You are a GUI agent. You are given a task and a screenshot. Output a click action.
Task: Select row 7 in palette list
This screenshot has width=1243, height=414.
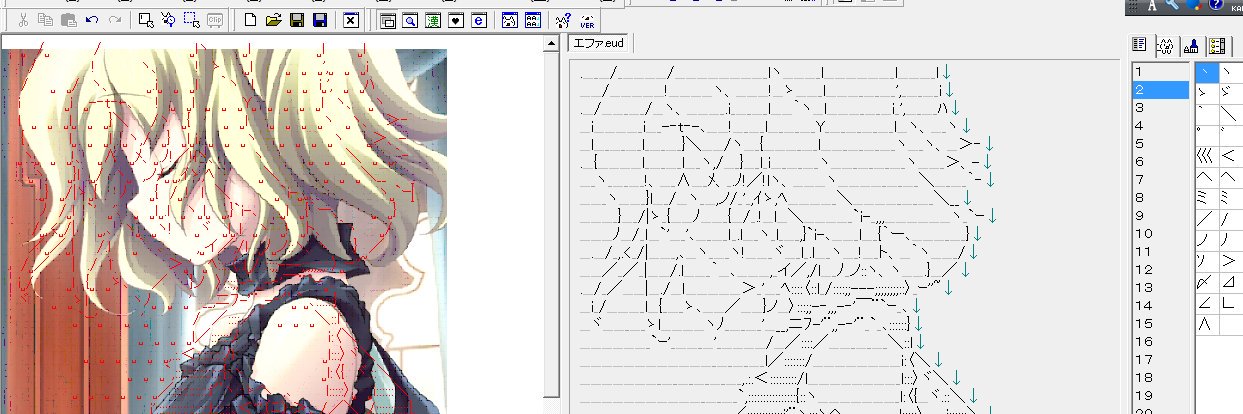[1160, 179]
